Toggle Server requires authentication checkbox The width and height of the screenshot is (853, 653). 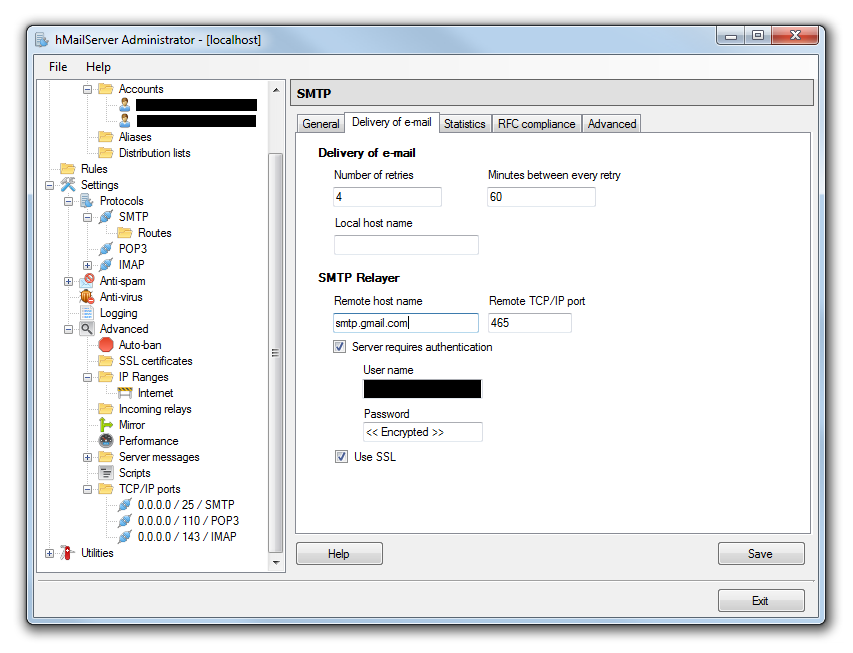[x=341, y=347]
